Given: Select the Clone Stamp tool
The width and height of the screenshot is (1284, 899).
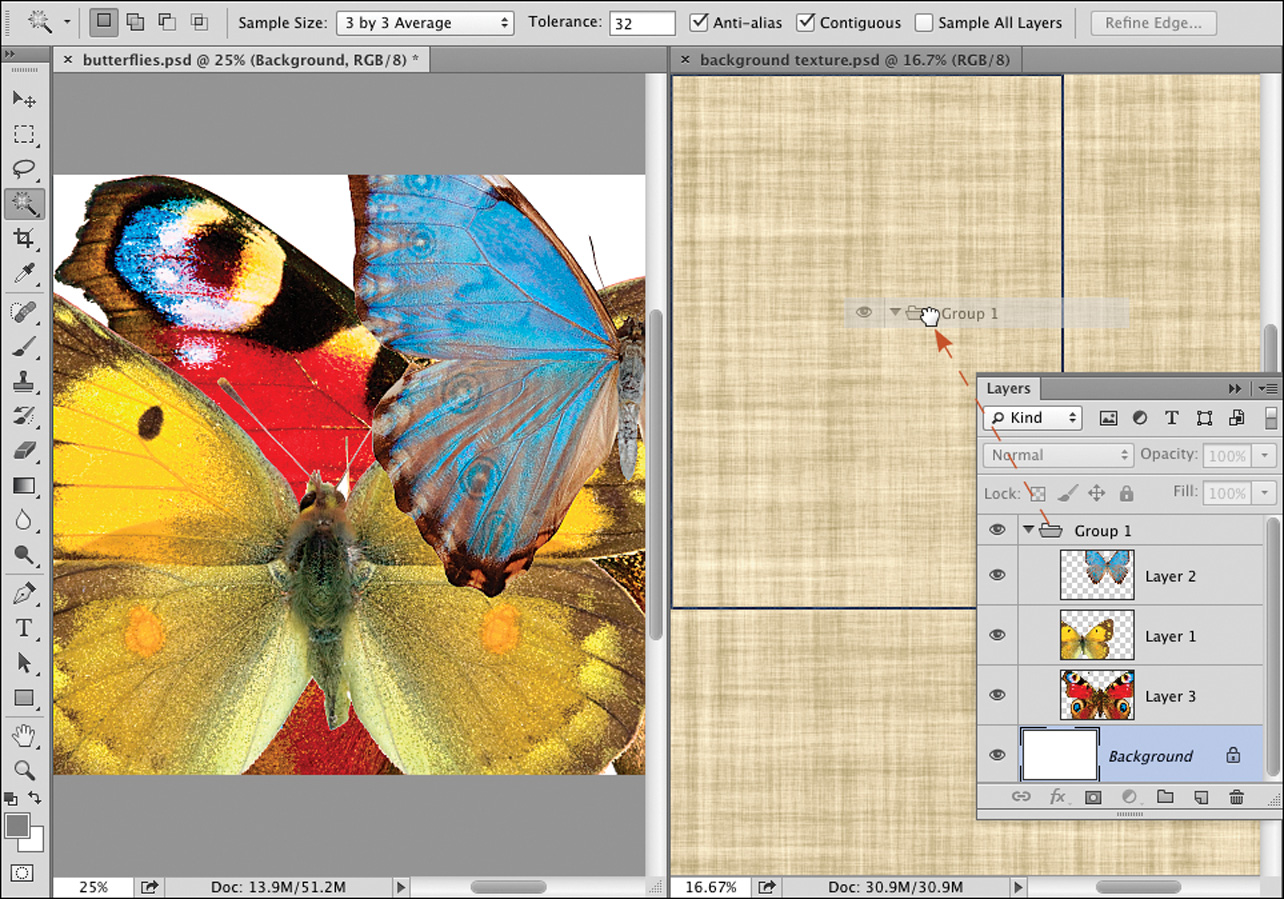Looking at the screenshot, I should [24, 381].
